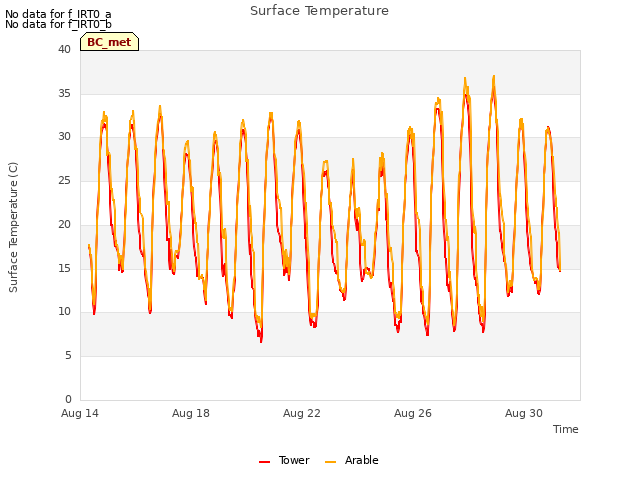This screenshot has height=480, width=640.
Task: Click the 5 y-axis tick label
Action: (68, 356)
